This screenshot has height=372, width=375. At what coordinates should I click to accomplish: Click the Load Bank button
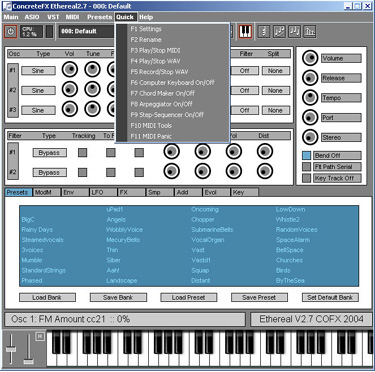click(47, 297)
